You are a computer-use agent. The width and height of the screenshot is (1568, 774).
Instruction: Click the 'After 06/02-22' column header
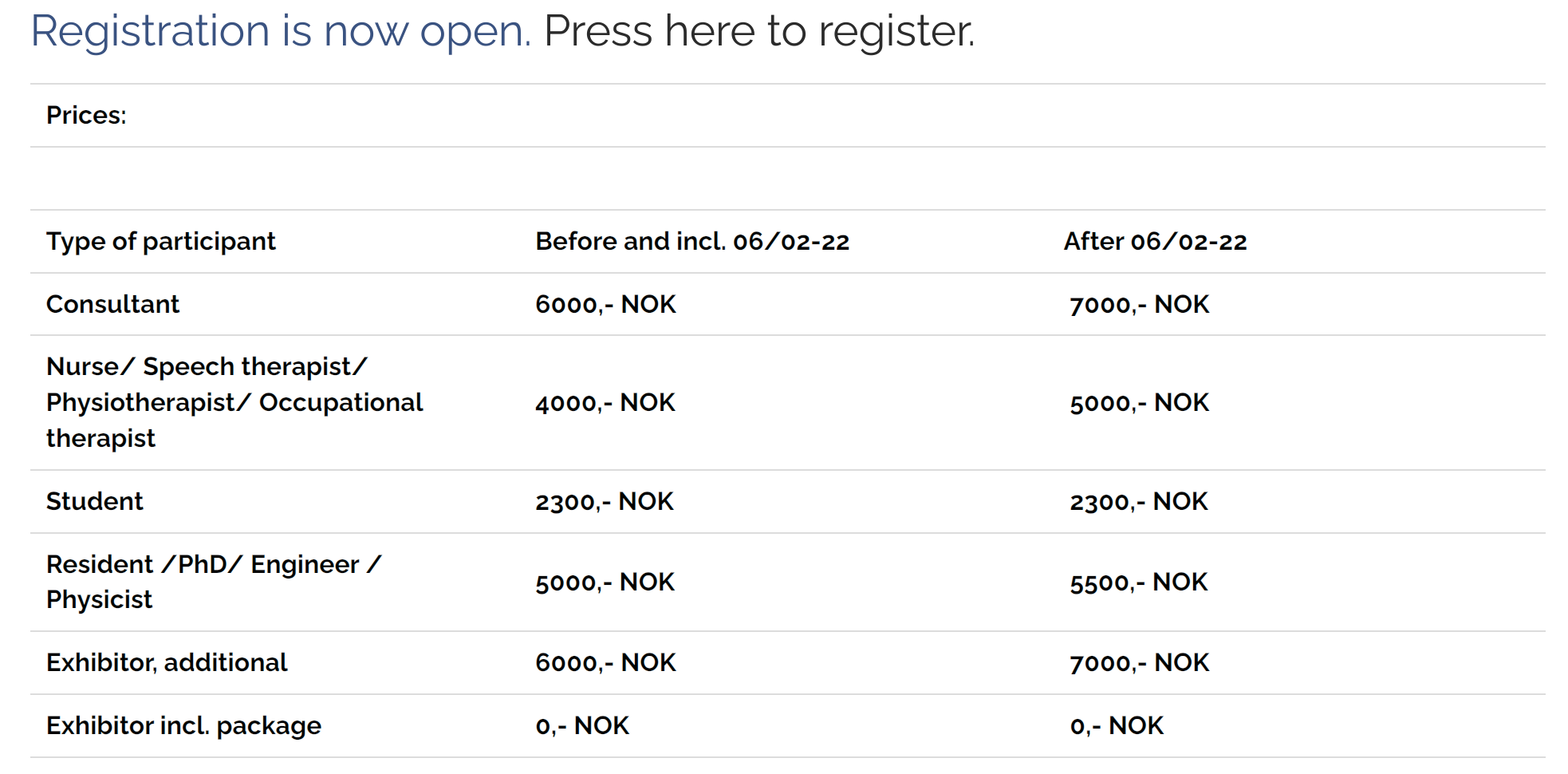pos(1154,241)
